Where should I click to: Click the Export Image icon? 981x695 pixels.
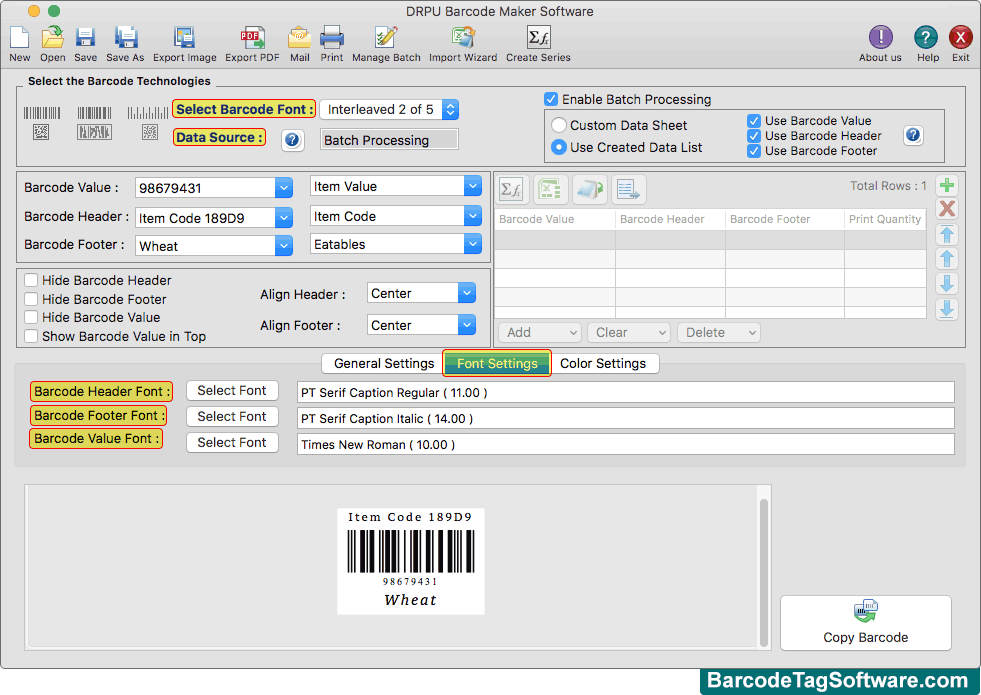pos(185,38)
